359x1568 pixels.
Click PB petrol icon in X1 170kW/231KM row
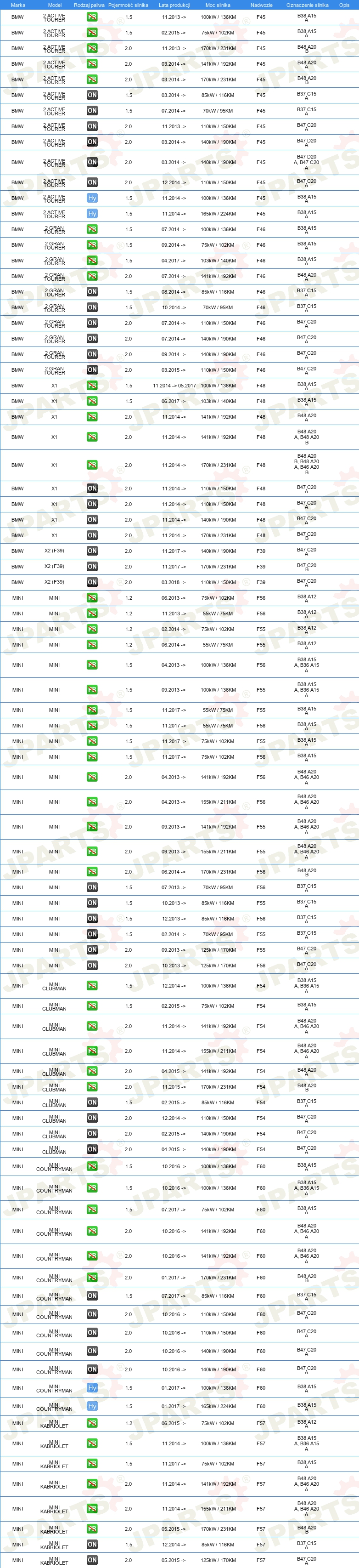tap(92, 465)
